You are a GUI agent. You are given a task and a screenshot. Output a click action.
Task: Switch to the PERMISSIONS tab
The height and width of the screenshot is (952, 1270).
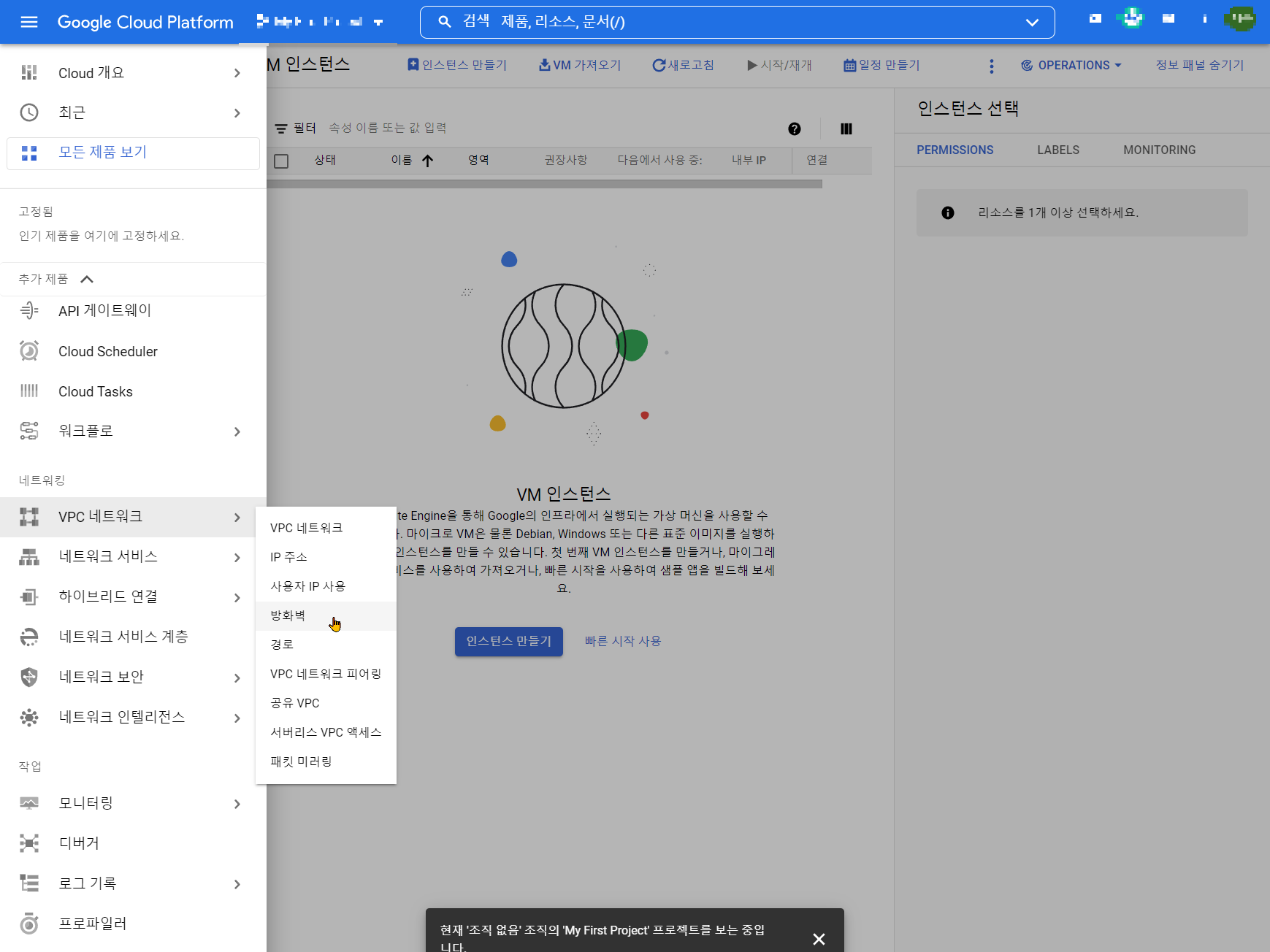[x=955, y=150]
